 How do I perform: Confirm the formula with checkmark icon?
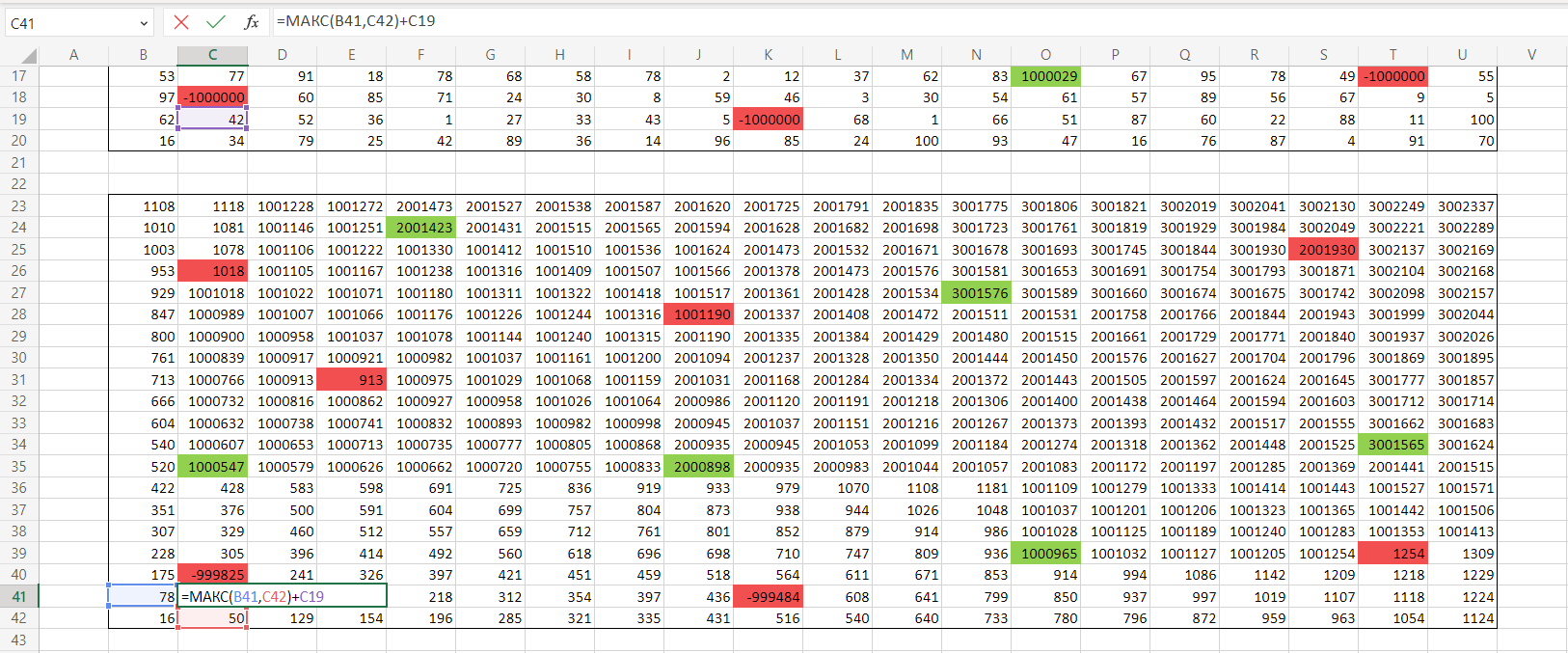point(216,22)
